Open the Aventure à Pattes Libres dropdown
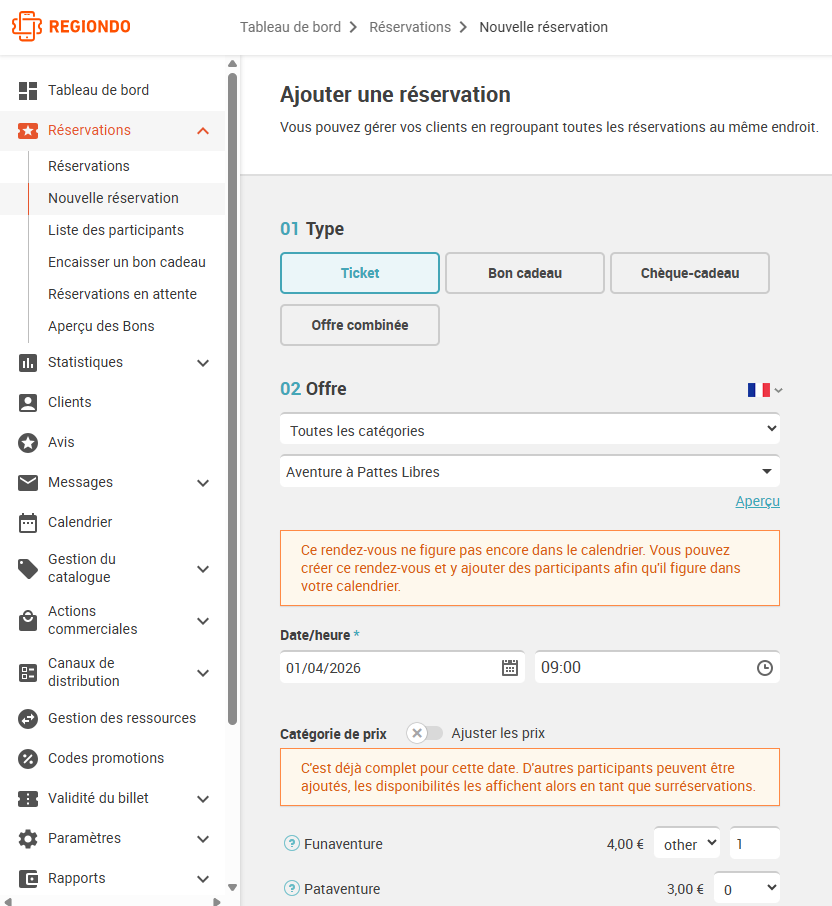This screenshot has height=906, width=832. (x=530, y=471)
